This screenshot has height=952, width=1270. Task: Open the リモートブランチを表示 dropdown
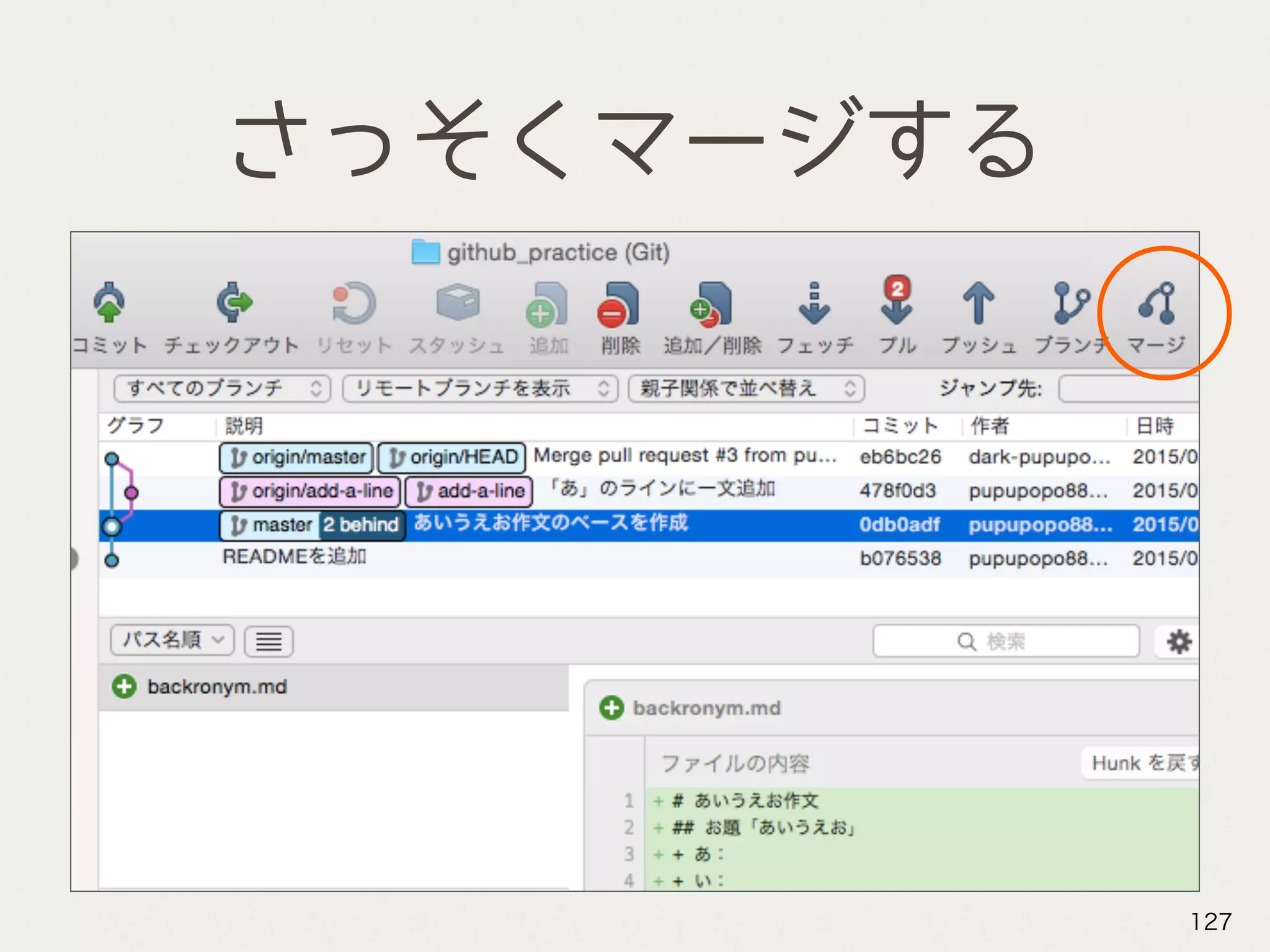(479, 389)
